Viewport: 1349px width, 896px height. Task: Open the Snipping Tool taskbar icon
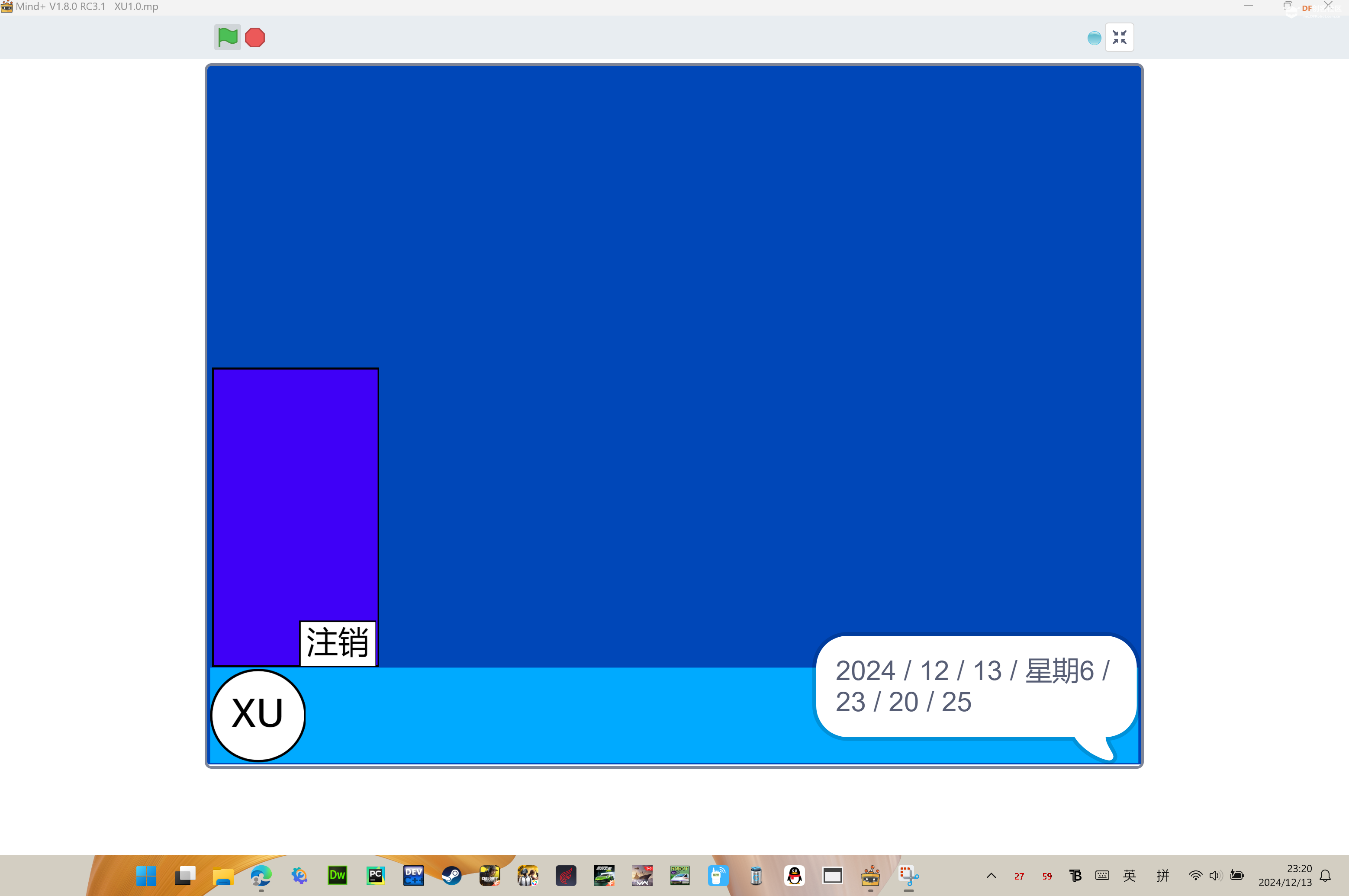908,875
